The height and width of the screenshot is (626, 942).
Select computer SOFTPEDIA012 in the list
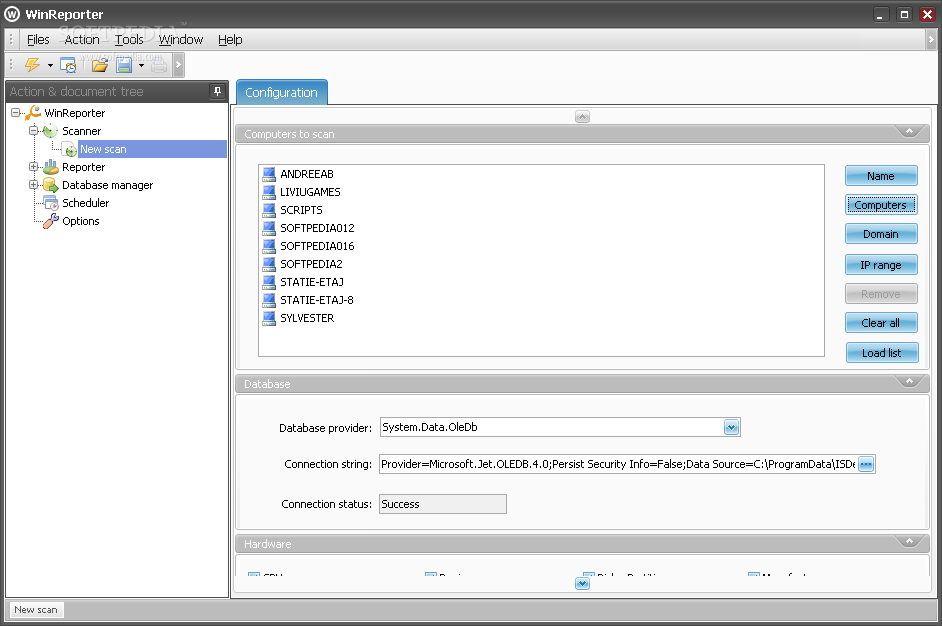[x=317, y=228]
